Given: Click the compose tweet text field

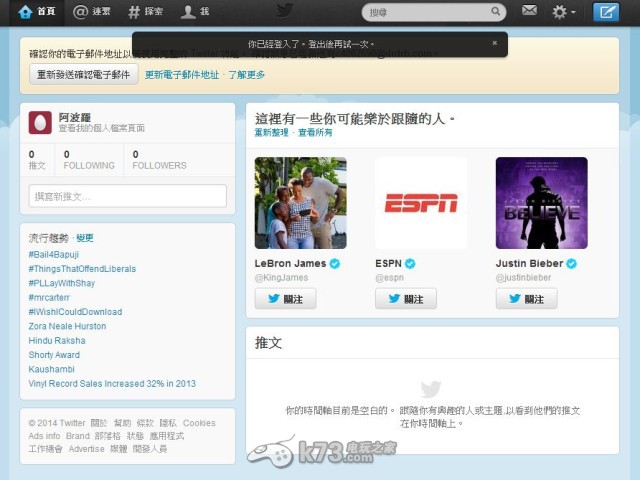Looking at the screenshot, I should coord(127,196).
